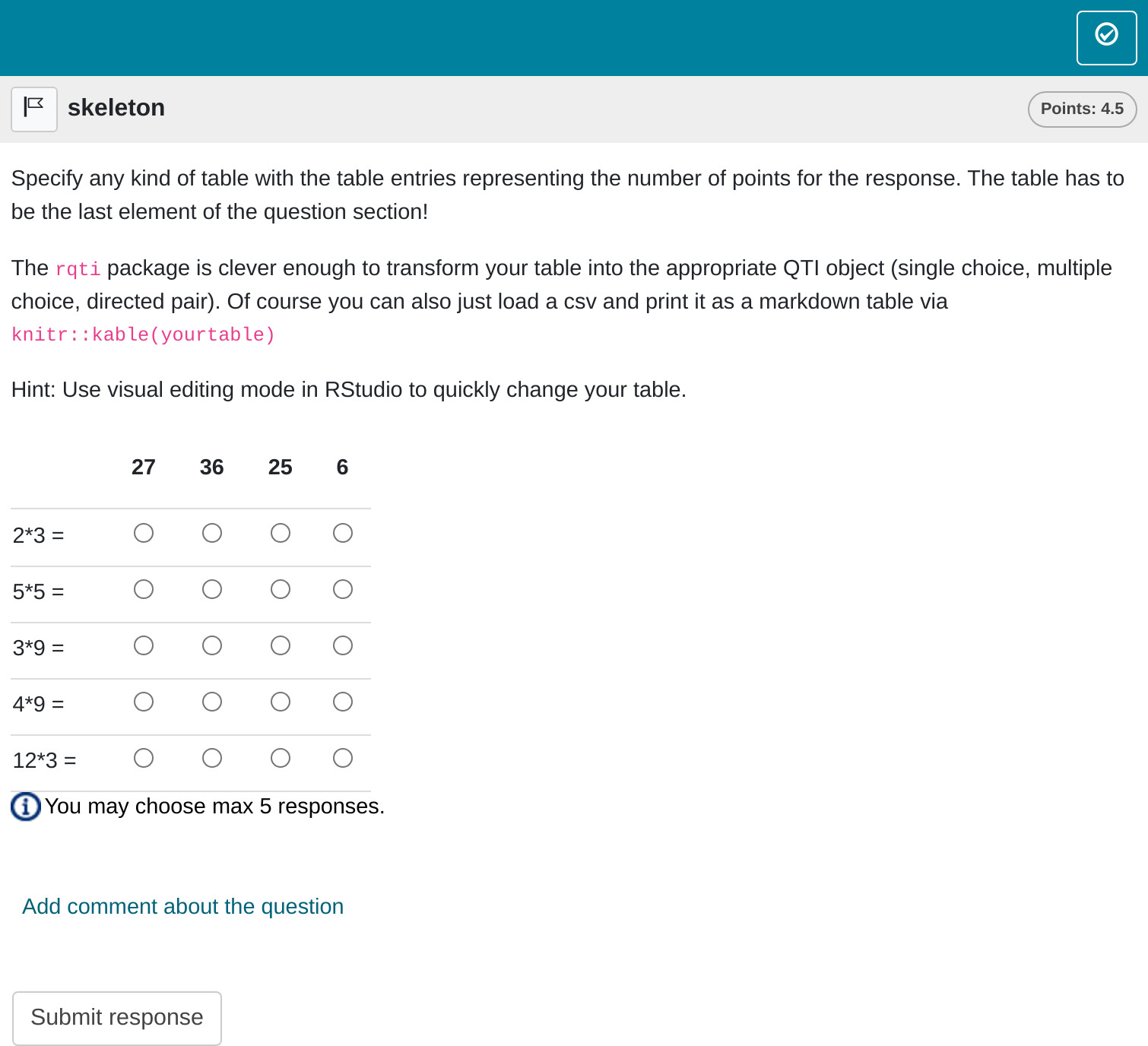Select 36 for the 4*9 = row
The image size is (1148, 1046).
pyautogui.click(x=212, y=702)
